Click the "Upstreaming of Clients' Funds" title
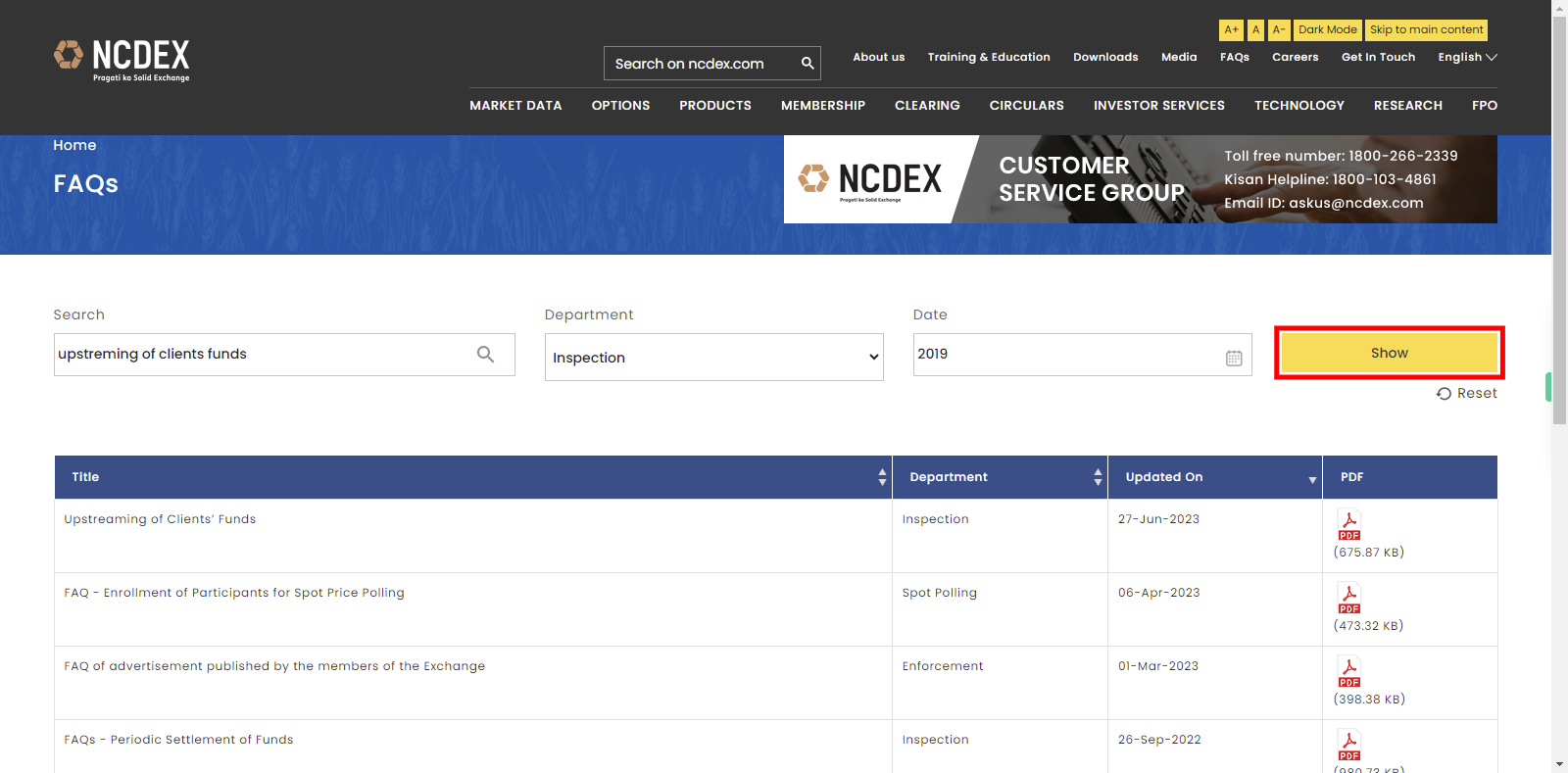Screen dimensions: 1568x773 coord(160,519)
